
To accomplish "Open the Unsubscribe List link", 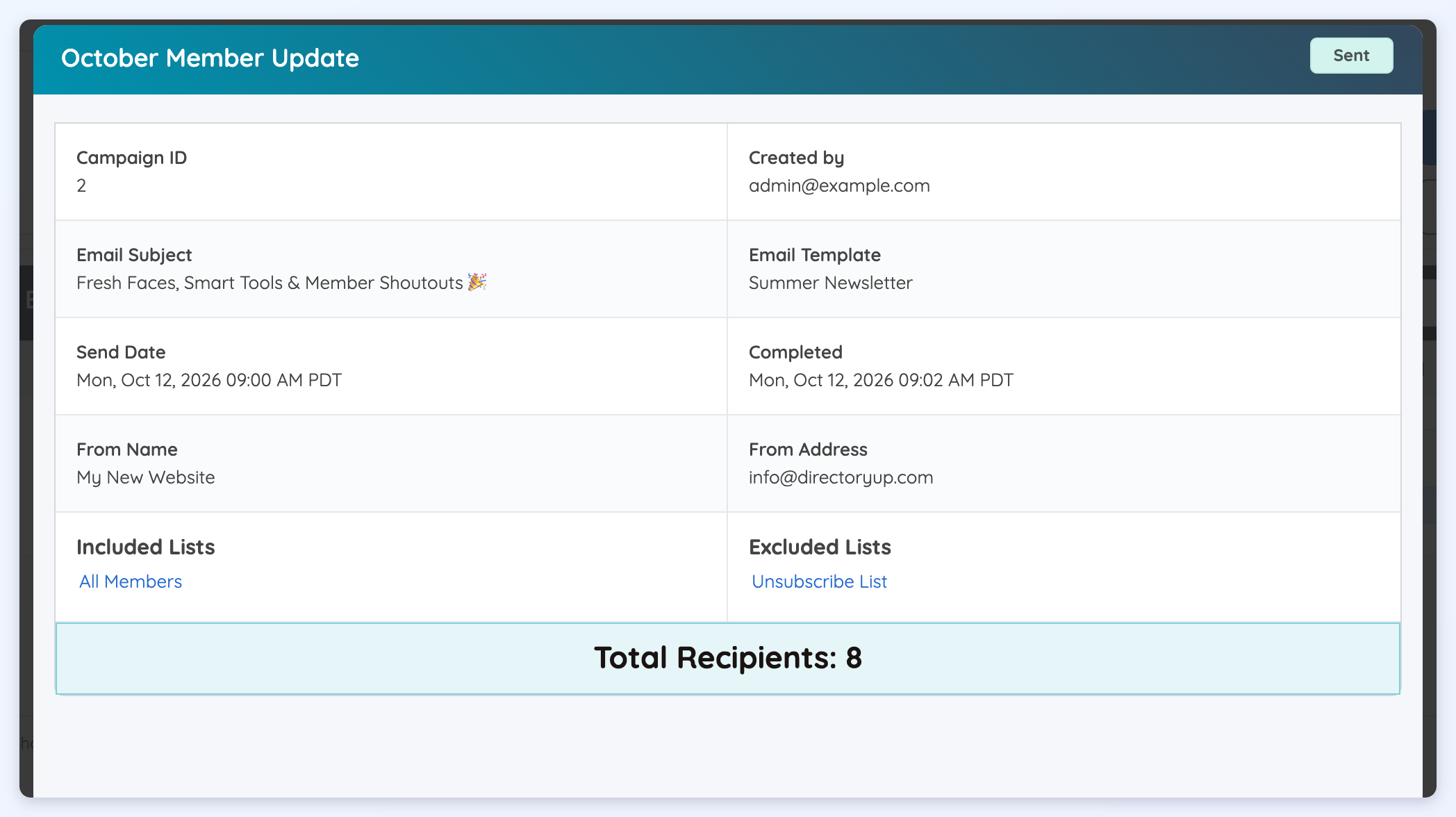I will [x=819, y=581].
